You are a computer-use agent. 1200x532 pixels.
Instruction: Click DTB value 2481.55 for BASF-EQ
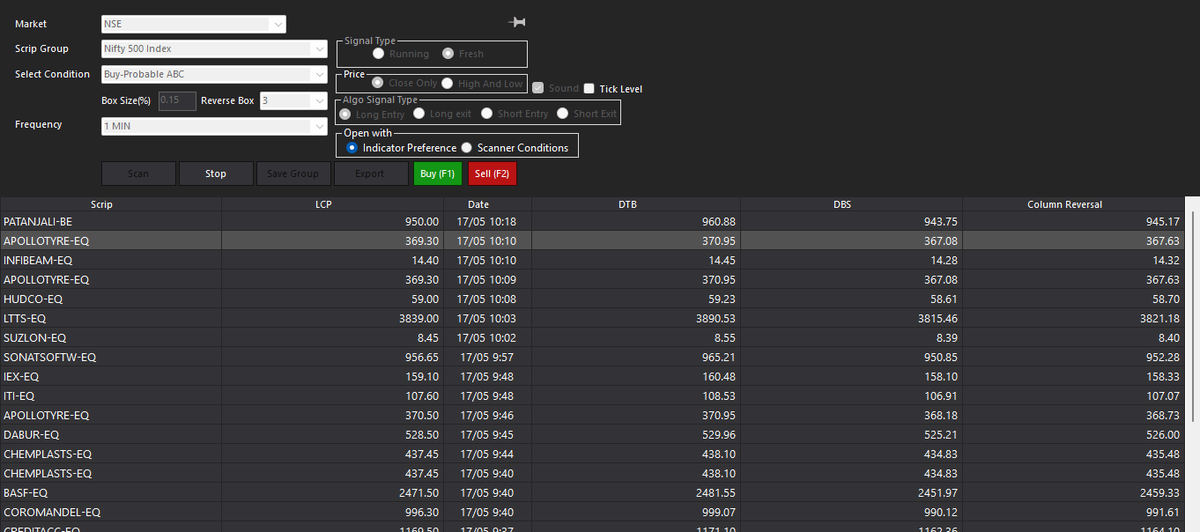pyautogui.click(x=716, y=493)
